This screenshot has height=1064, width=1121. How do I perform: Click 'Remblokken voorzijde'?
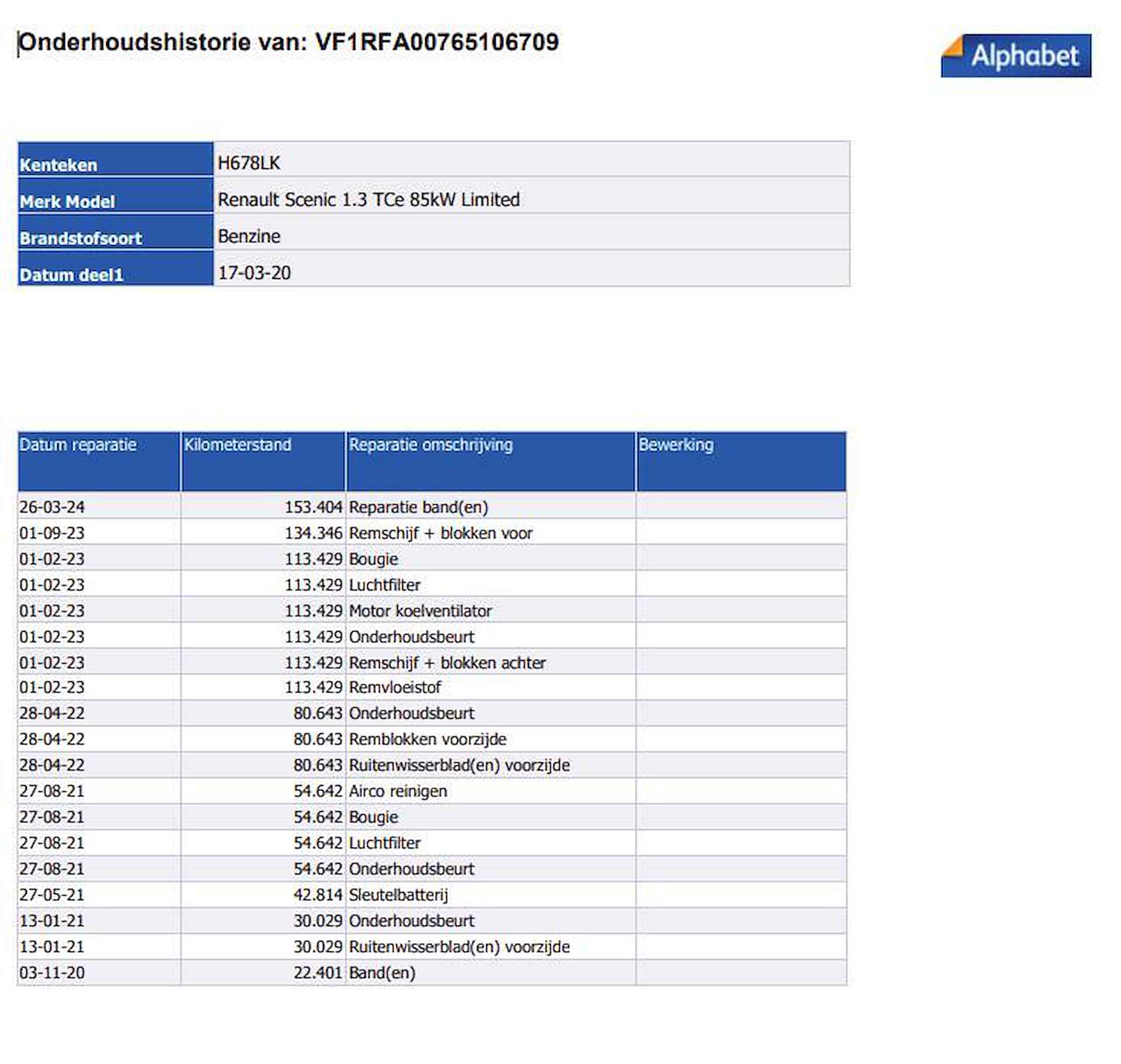tap(427, 739)
